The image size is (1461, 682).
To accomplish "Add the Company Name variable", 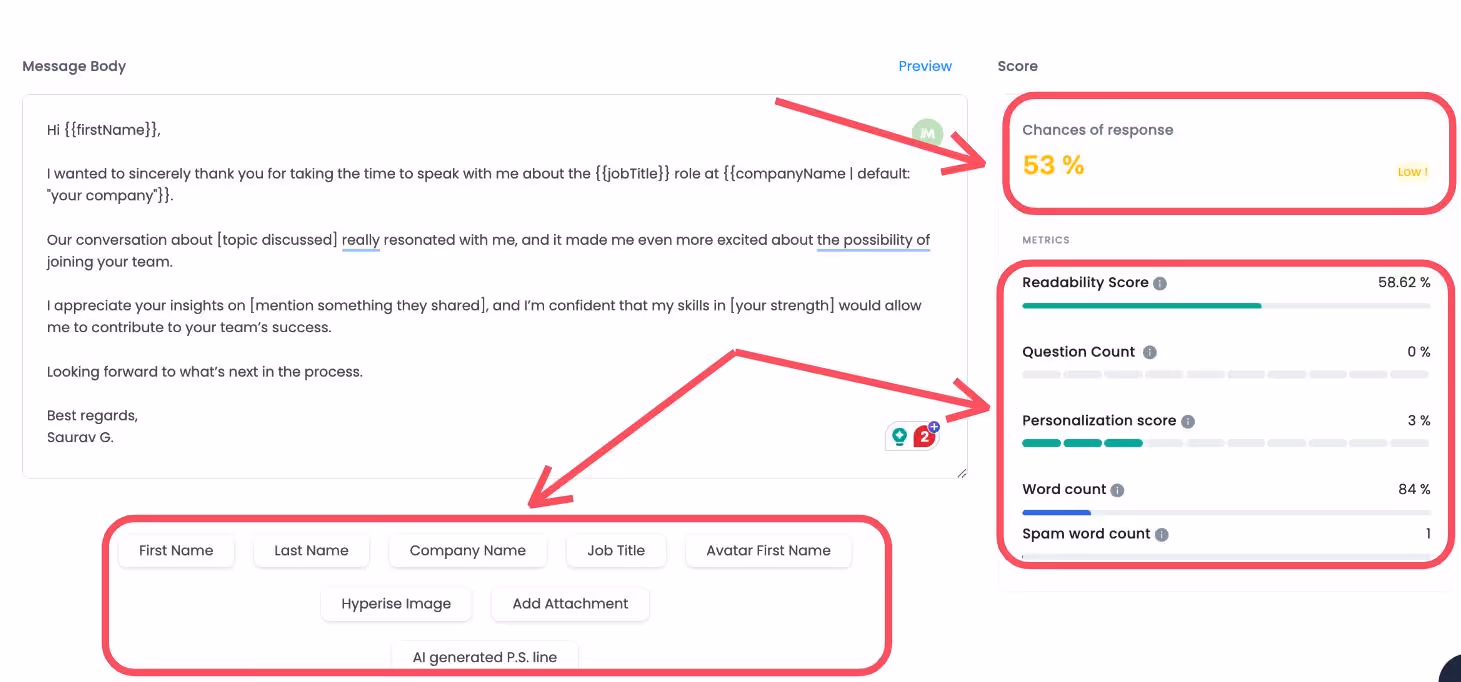I will click(x=467, y=550).
